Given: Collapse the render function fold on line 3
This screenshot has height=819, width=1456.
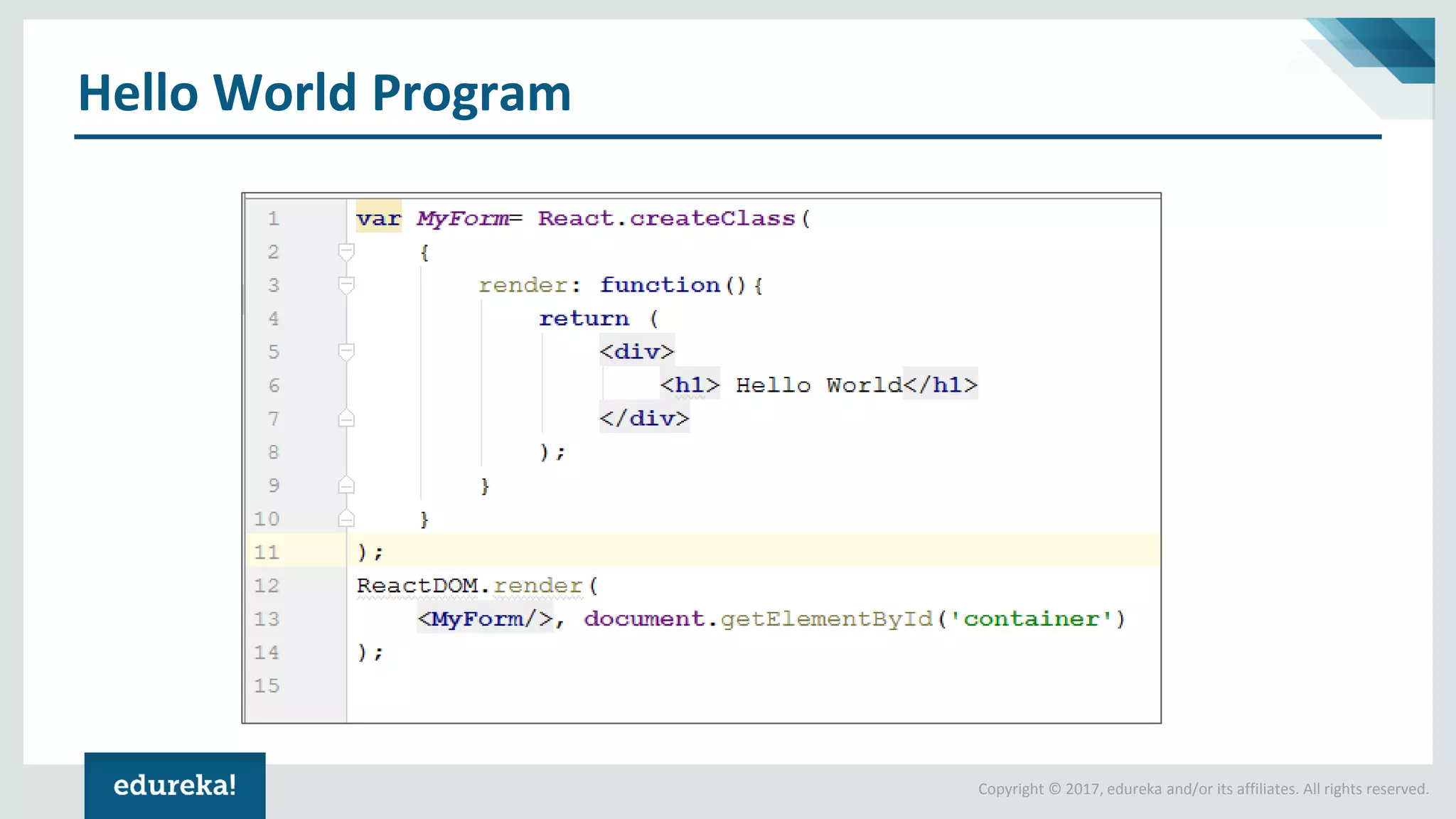Looking at the screenshot, I should pos(346,285).
